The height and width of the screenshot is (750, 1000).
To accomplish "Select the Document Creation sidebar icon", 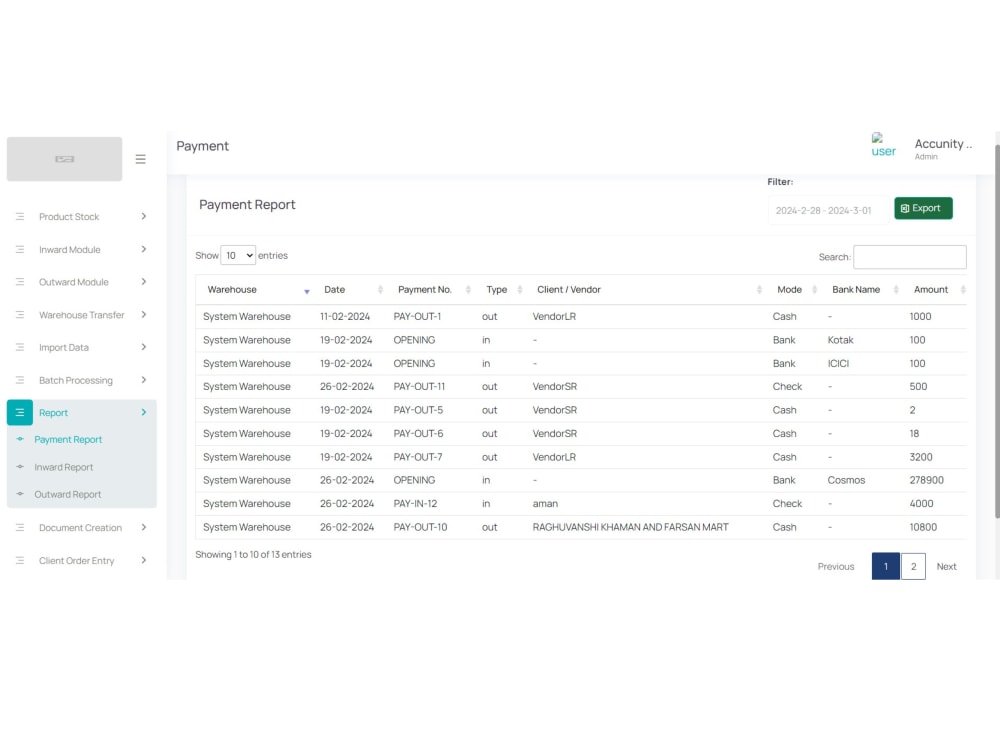I will 19,527.
